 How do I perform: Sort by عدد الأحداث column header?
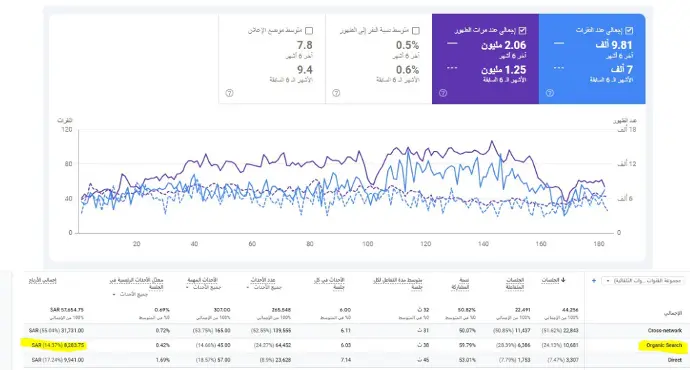(263, 280)
